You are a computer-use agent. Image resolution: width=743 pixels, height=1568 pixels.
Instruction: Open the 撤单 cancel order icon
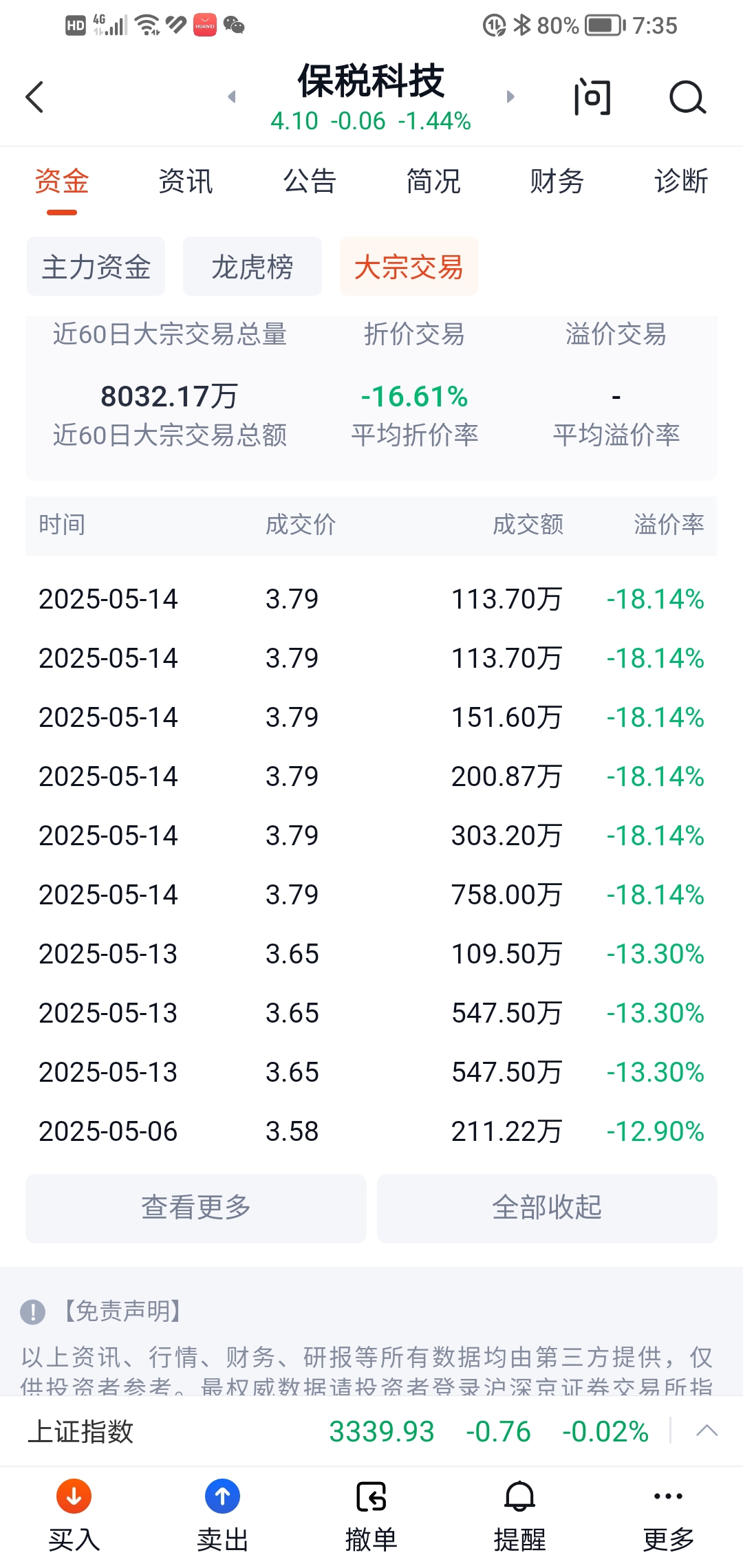point(371,1496)
